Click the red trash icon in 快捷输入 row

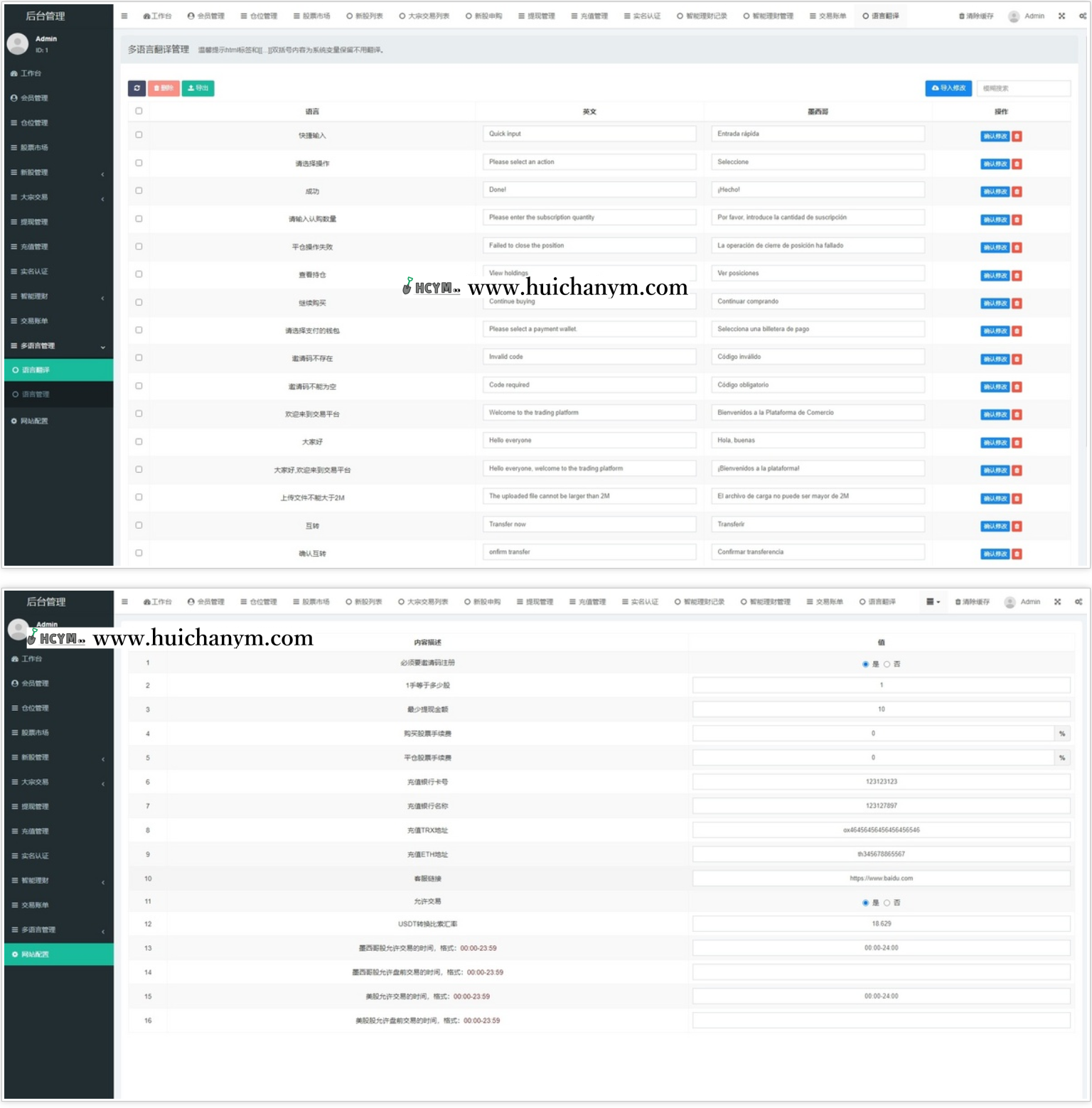[x=1017, y=136]
